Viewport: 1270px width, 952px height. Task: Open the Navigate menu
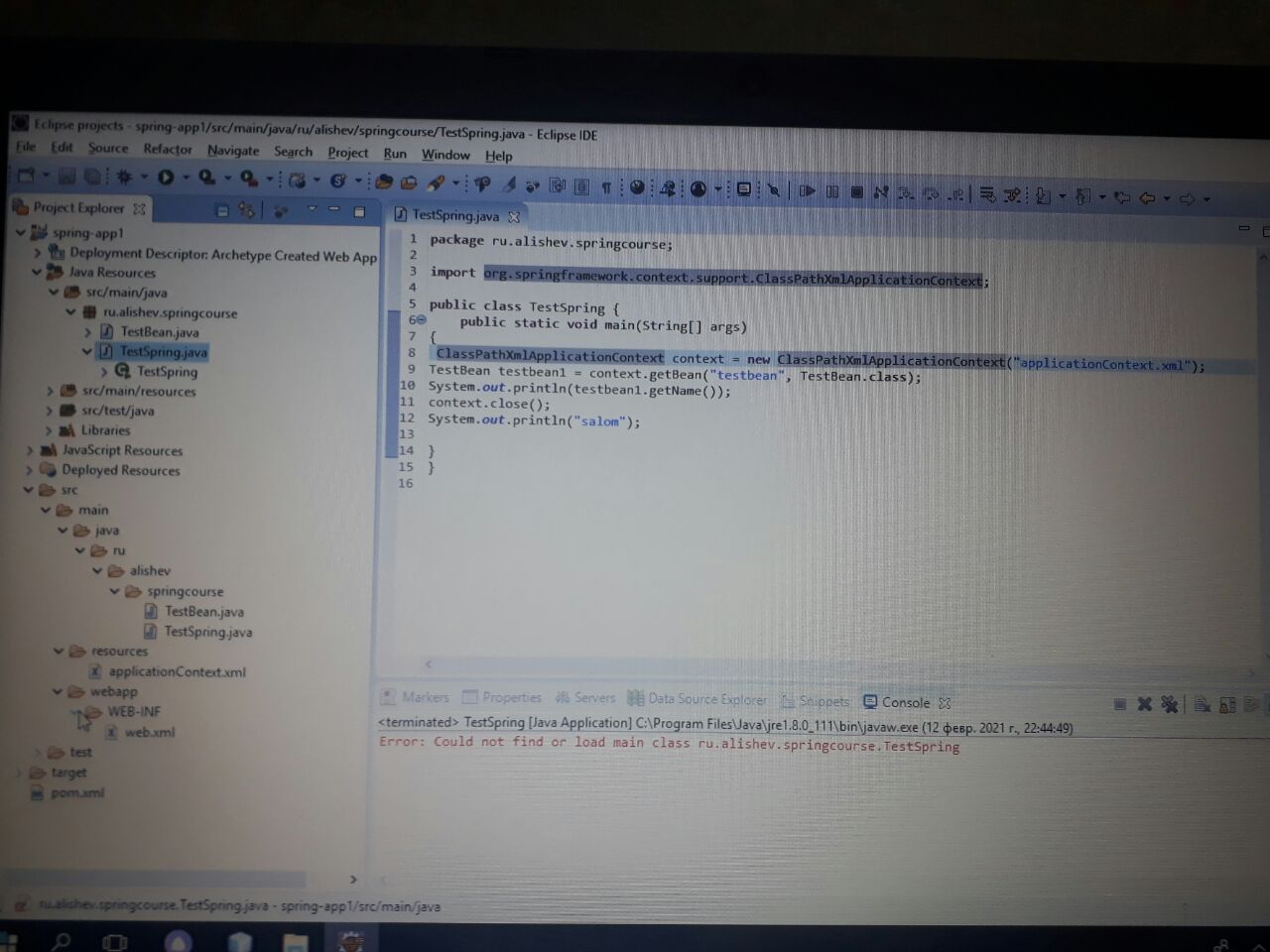click(233, 151)
